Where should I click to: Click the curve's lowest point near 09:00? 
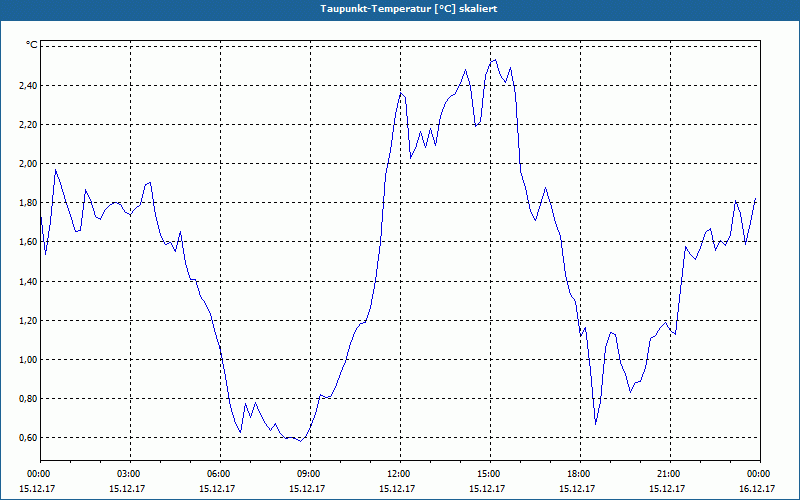coord(301,441)
